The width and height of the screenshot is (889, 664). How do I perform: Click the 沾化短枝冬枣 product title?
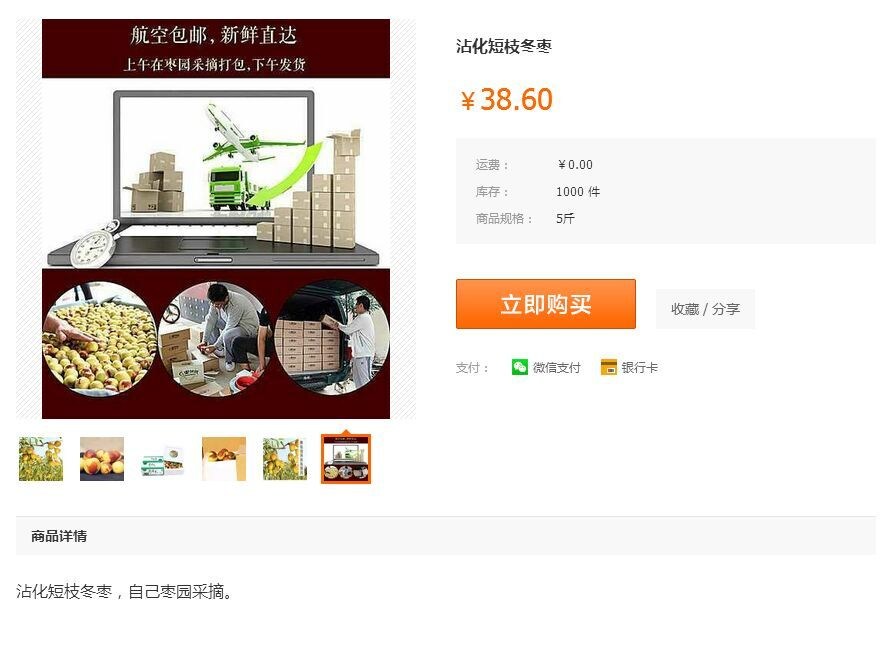(x=503, y=46)
